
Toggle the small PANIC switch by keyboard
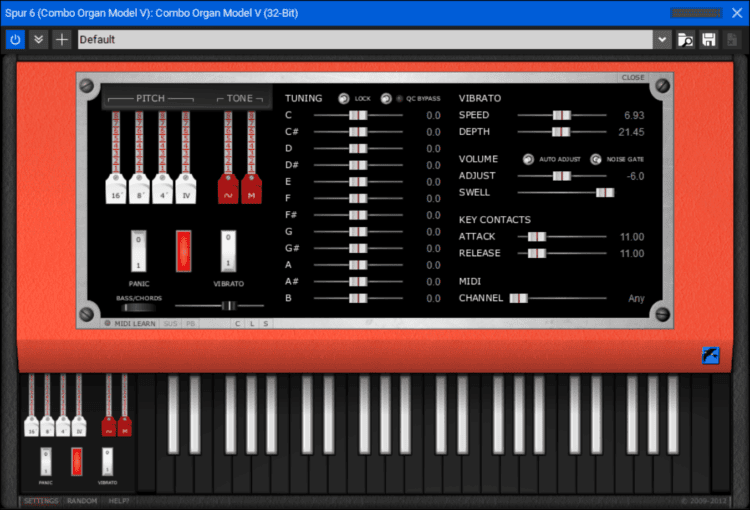46,462
